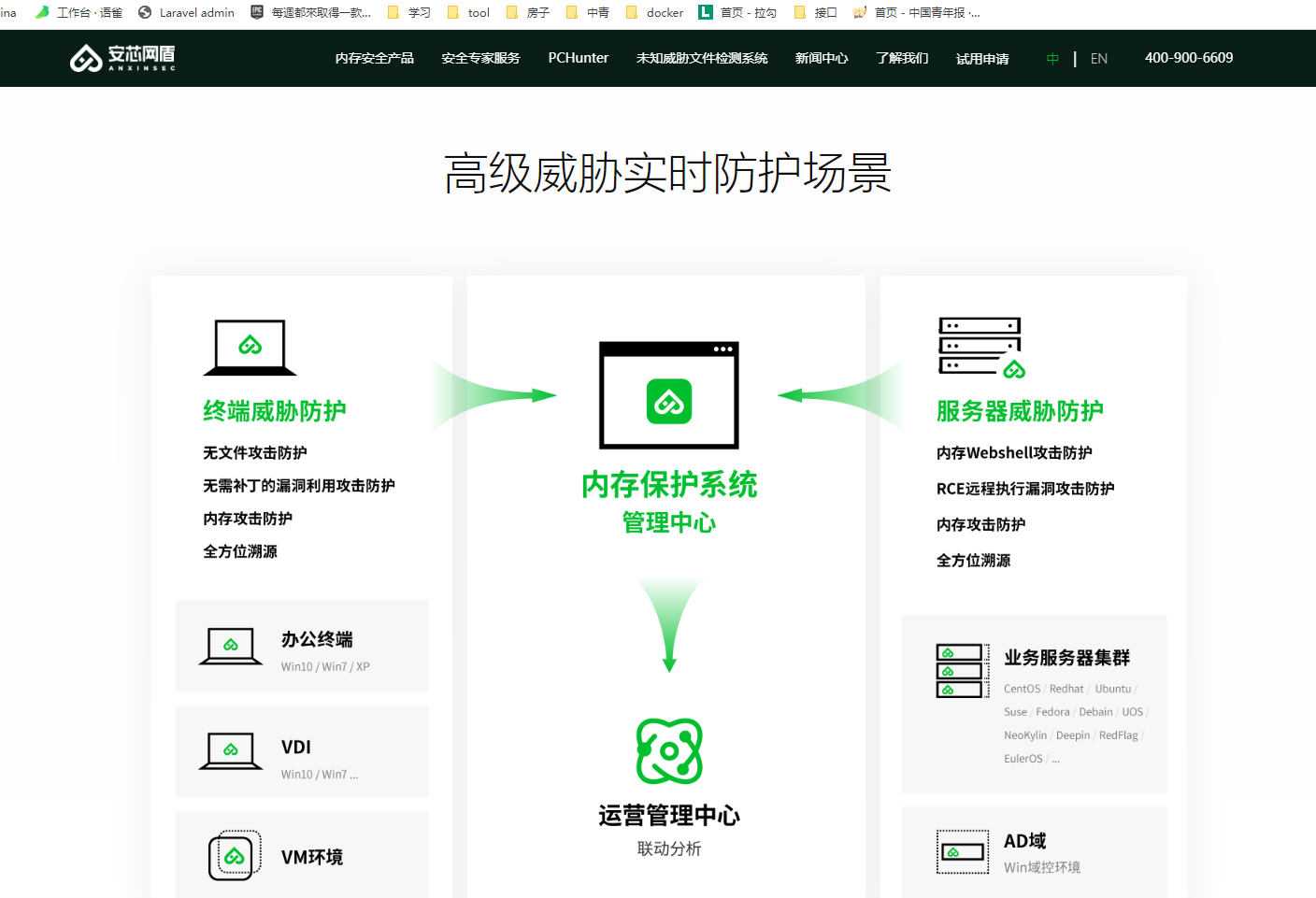
Task: Open the 工作台·语雀 bookmark
Action: tap(79, 12)
